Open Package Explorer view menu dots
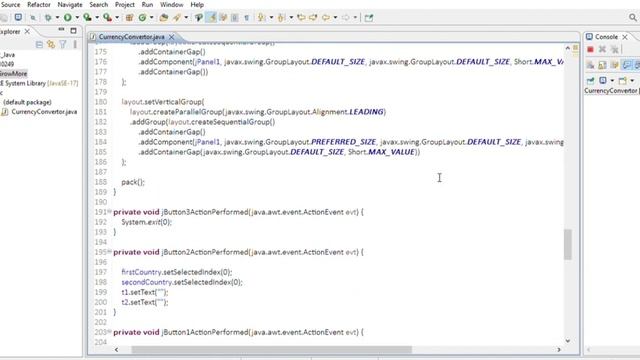This screenshot has height=360, width=640. tap(75, 44)
